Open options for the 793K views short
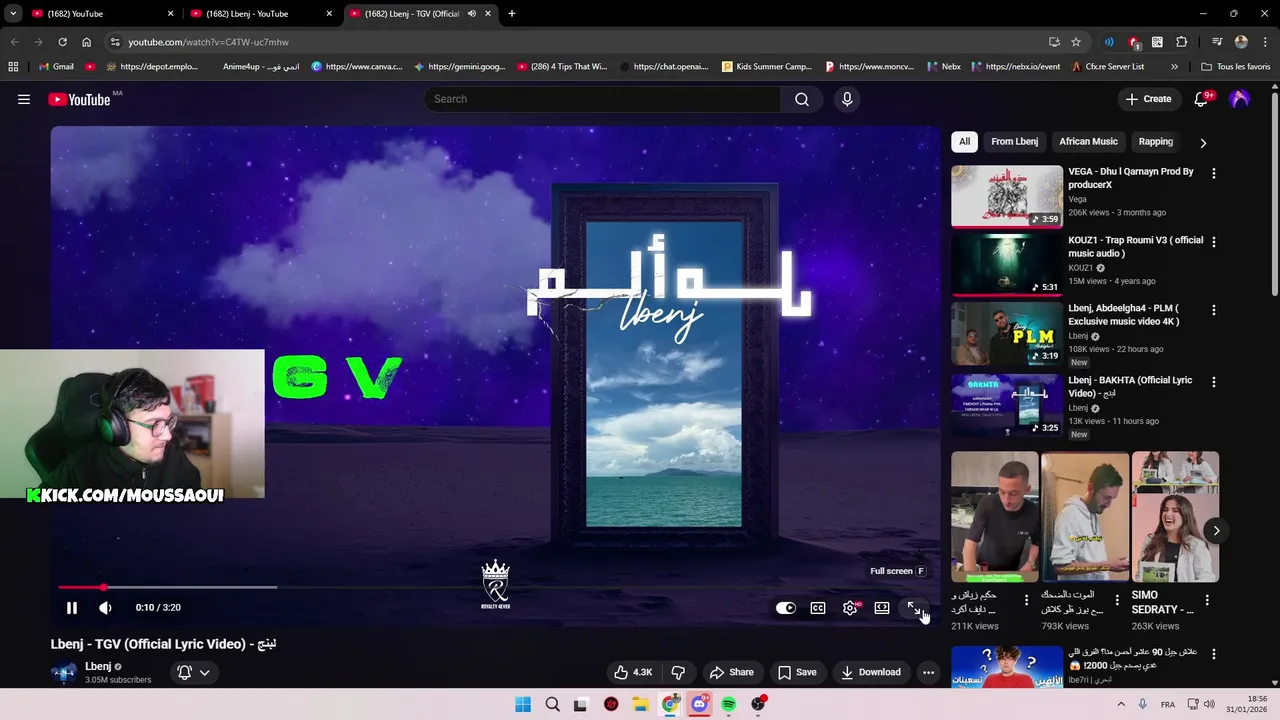Screen dimensions: 1280x720 coord(1117,600)
